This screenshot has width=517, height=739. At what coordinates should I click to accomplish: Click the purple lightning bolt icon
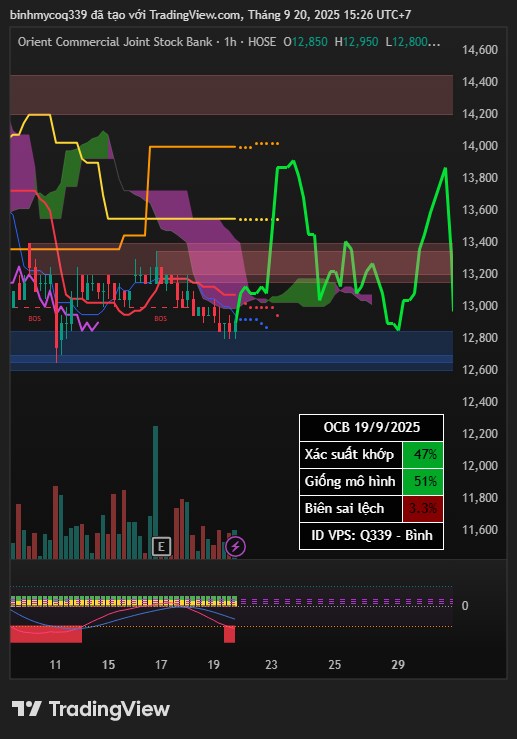click(x=236, y=547)
